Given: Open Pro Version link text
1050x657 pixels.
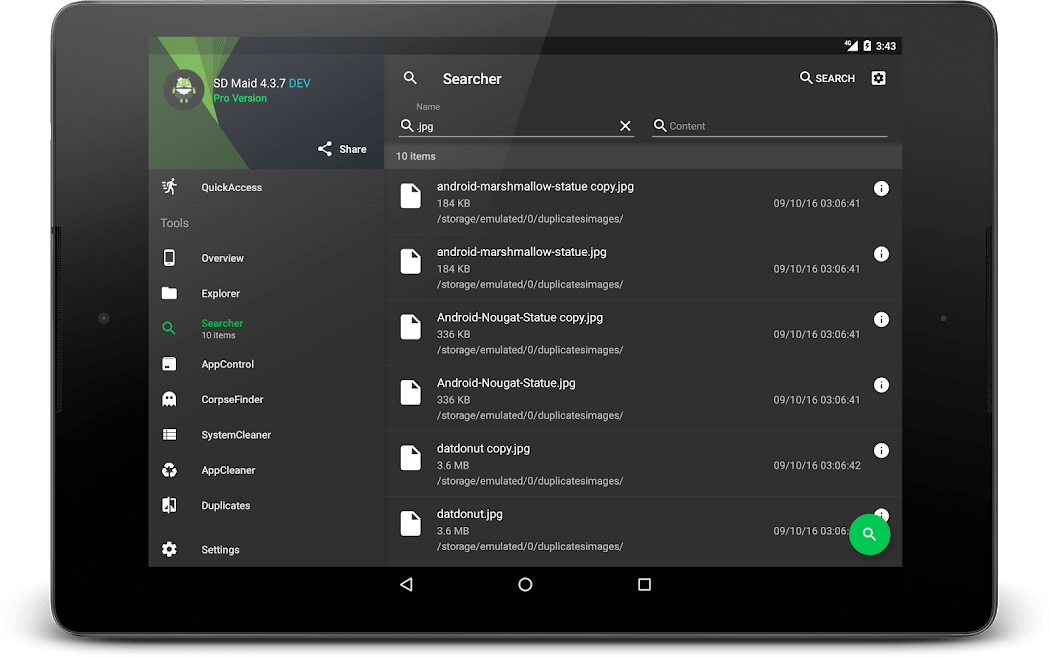Looking at the screenshot, I should click(x=239, y=98).
